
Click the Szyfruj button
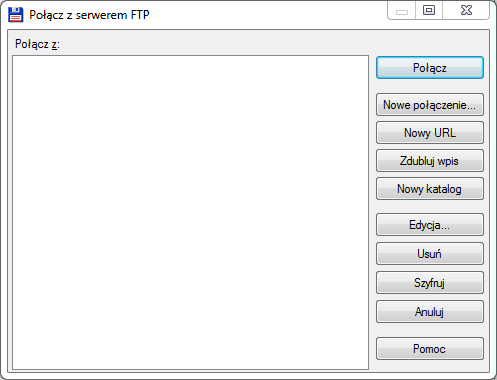(430, 283)
